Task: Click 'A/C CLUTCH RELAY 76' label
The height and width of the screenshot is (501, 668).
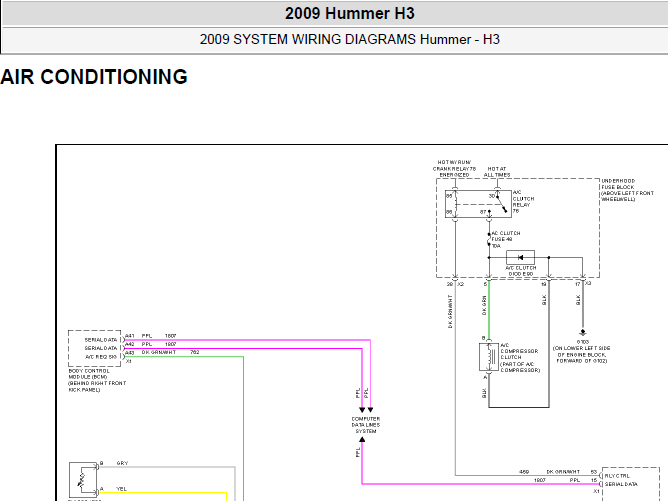Action: coord(523,202)
